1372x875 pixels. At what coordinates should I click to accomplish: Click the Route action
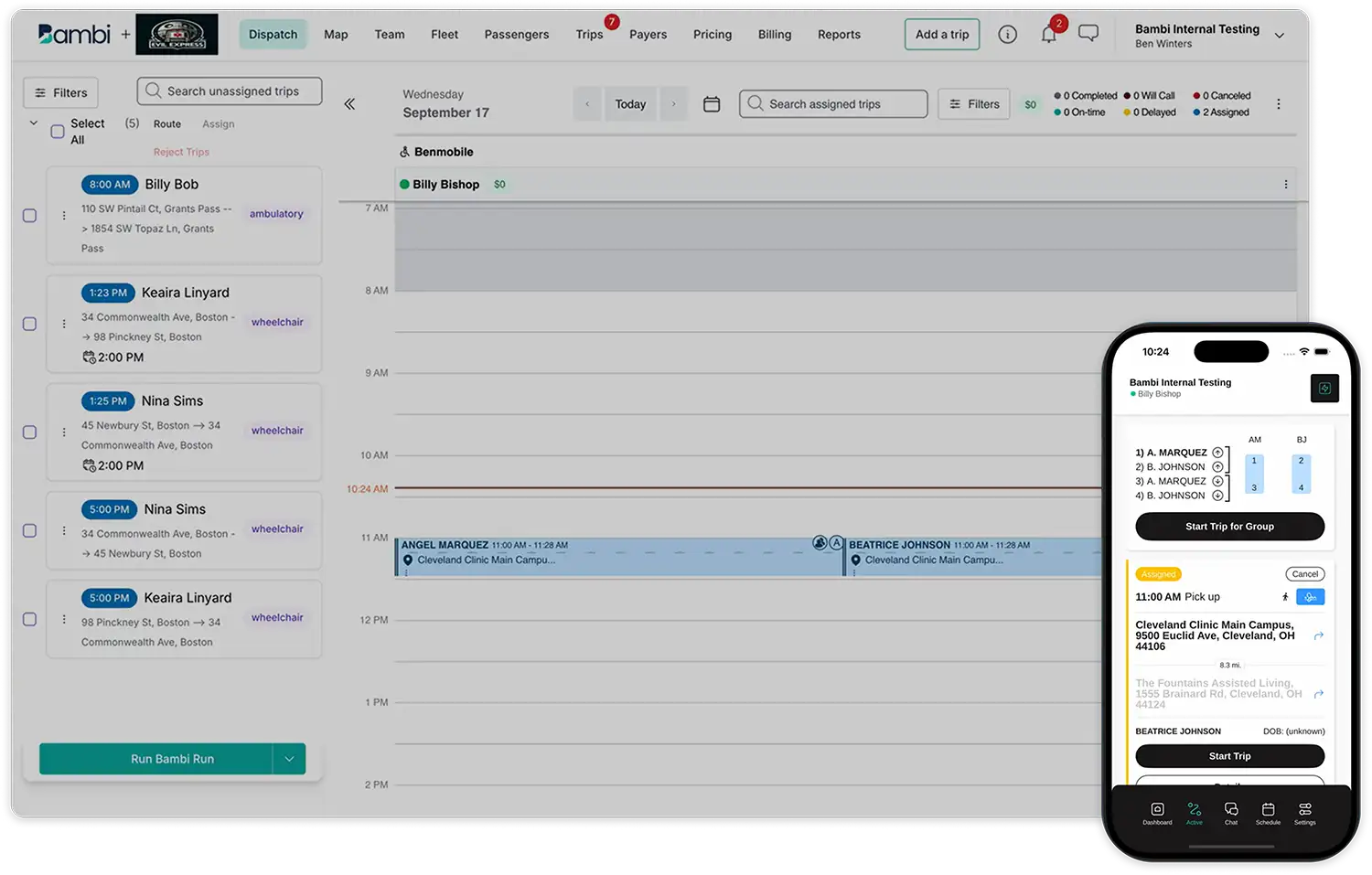(167, 124)
